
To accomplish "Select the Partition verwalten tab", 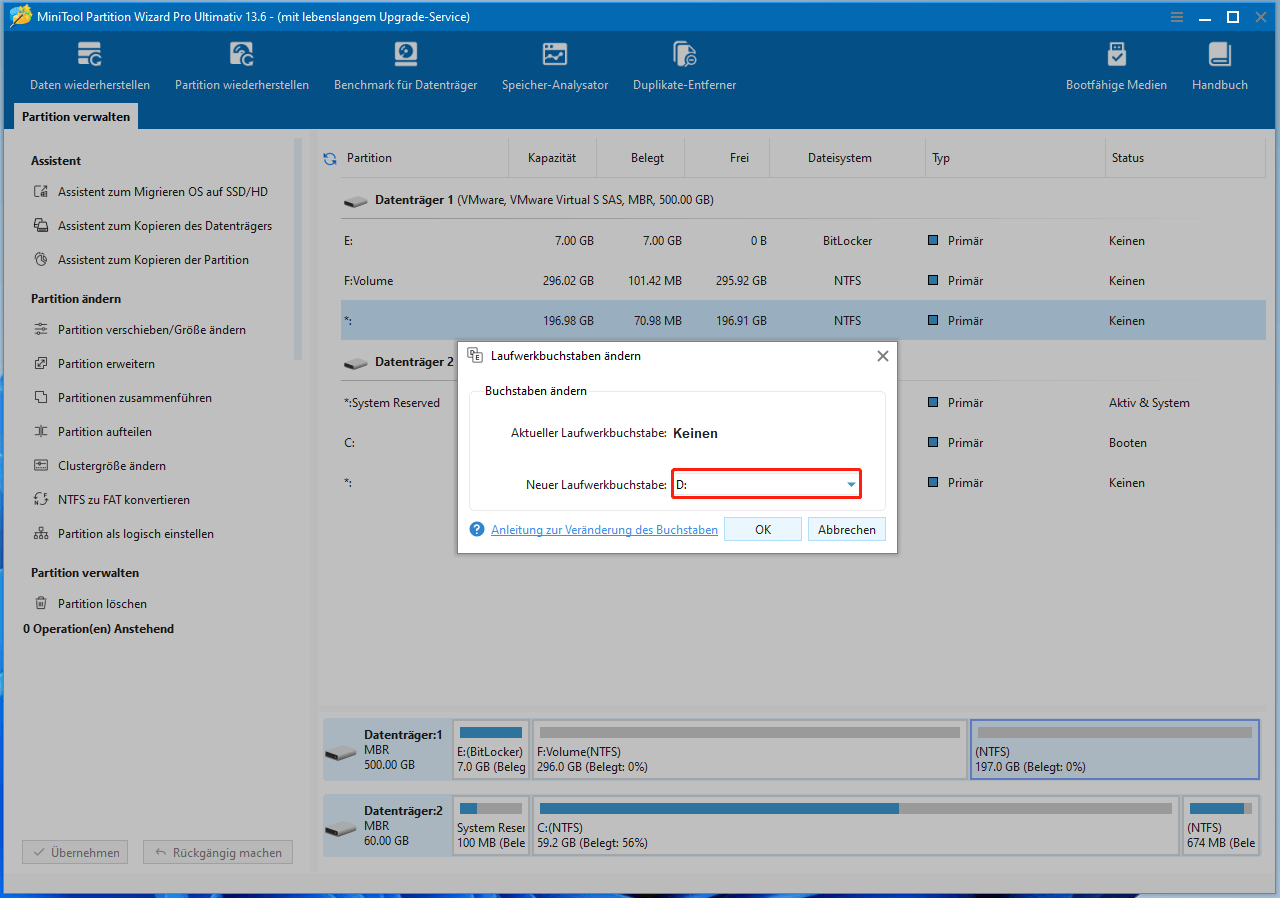I will click(76, 117).
